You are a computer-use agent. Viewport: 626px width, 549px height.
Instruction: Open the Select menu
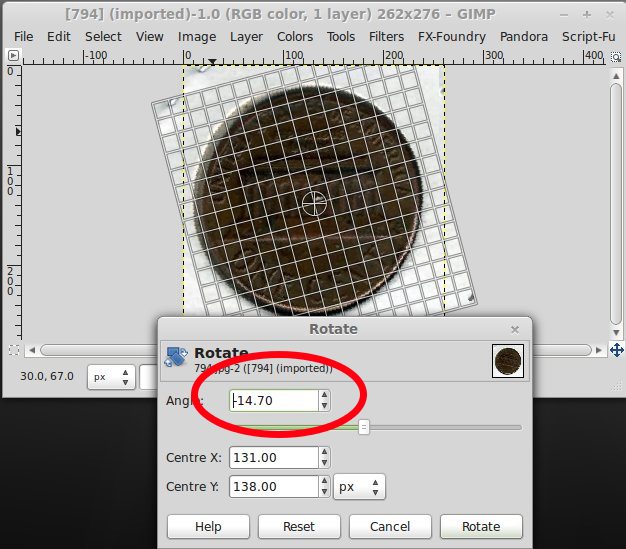pos(103,37)
